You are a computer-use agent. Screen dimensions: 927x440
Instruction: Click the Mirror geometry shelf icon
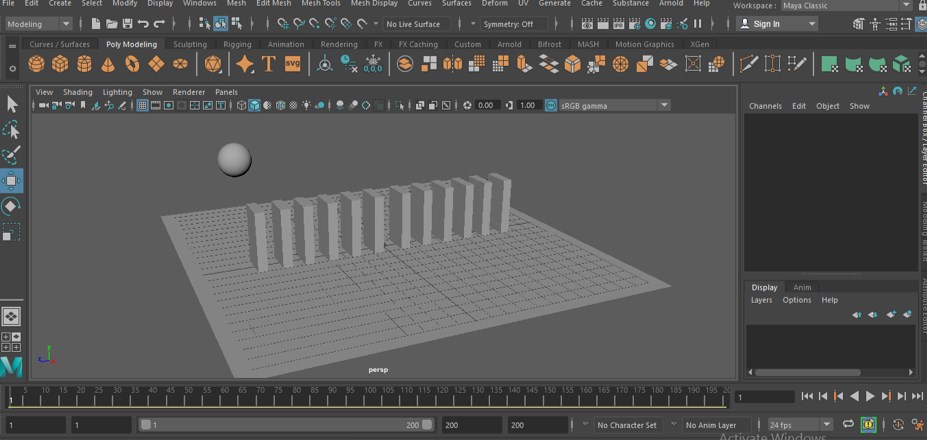coord(452,63)
